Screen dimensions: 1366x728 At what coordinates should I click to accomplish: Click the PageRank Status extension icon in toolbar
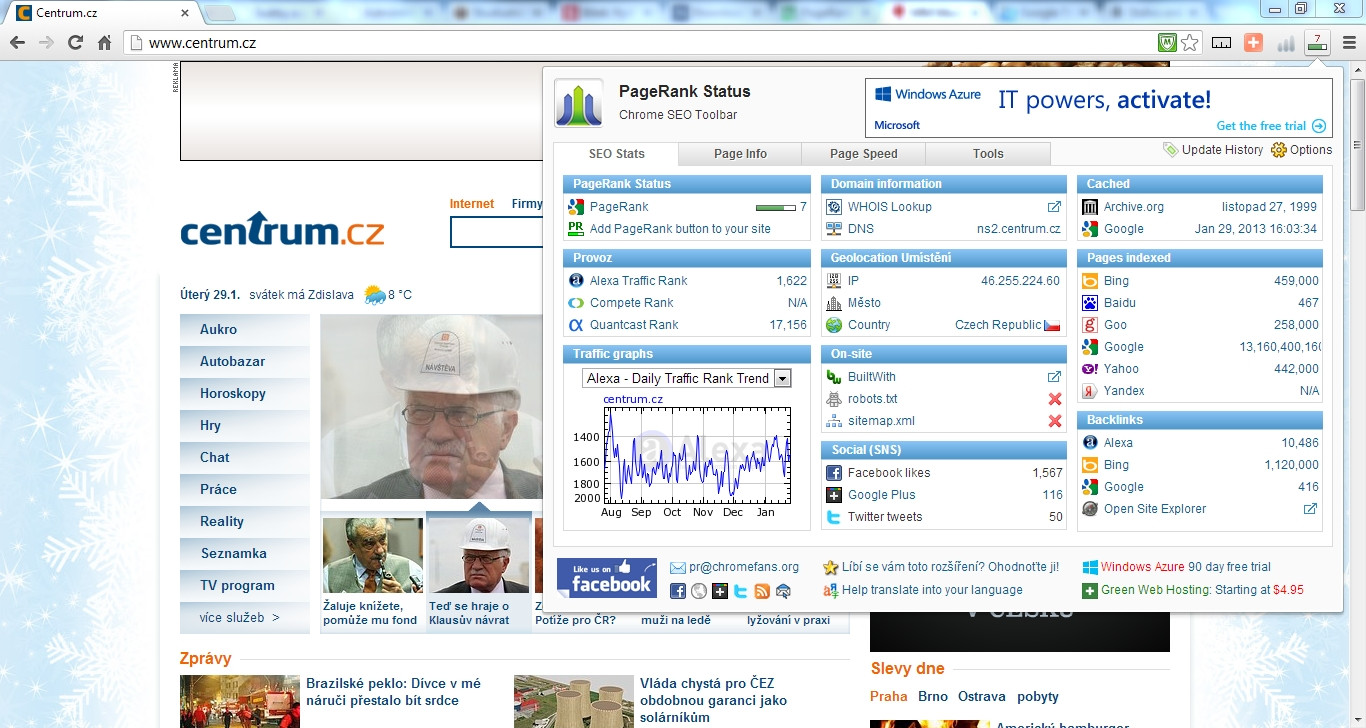1318,43
